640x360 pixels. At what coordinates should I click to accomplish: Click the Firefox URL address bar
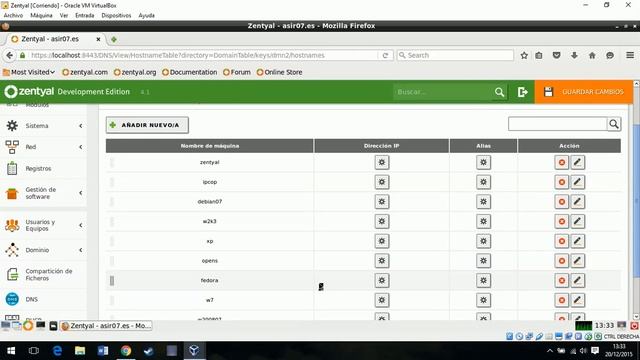(x=204, y=55)
